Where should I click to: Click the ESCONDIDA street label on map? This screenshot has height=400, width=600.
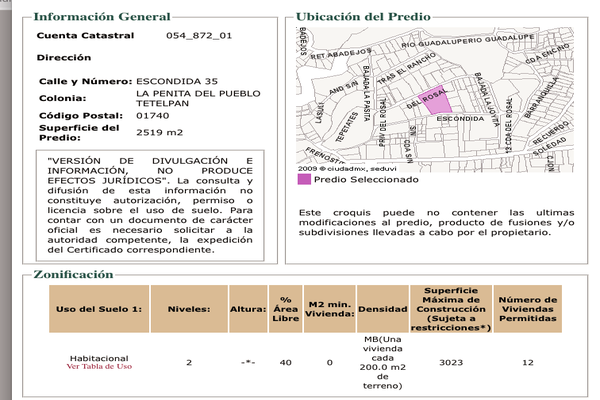pyautogui.click(x=460, y=119)
